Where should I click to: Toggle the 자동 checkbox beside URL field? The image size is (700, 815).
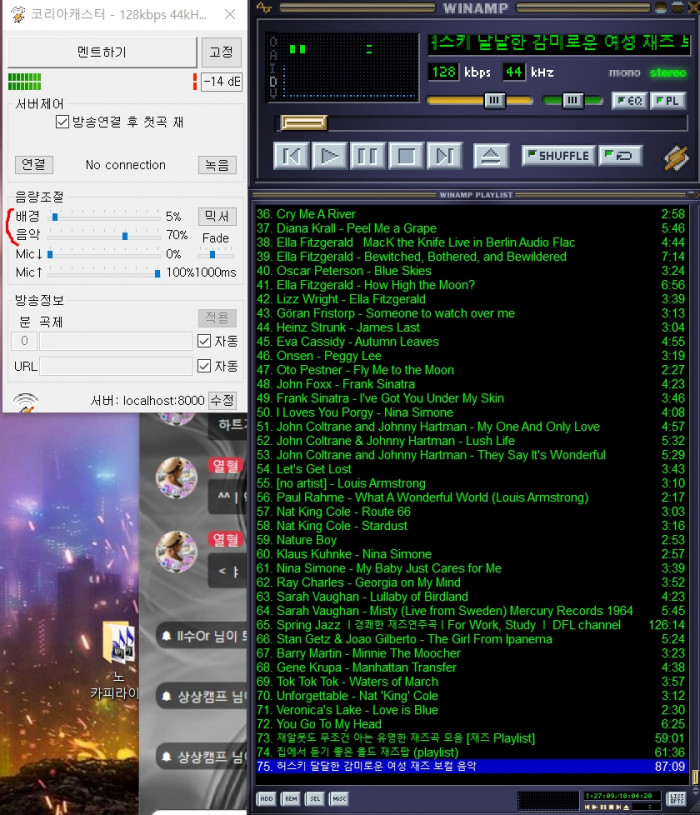205,366
